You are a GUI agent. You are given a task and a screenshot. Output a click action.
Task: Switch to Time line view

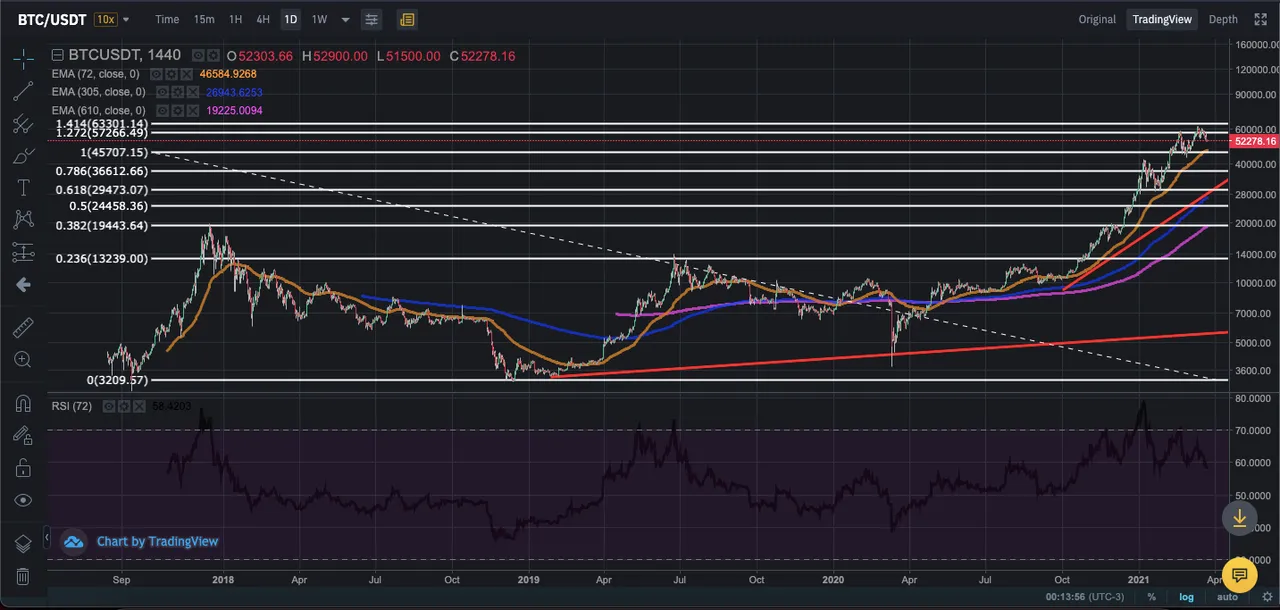[x=167, y=19]
